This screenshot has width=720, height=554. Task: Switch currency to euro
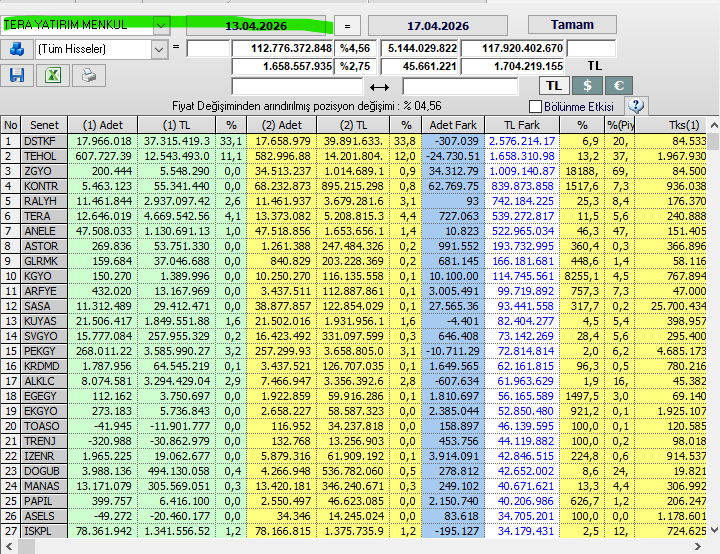[619, 85]
